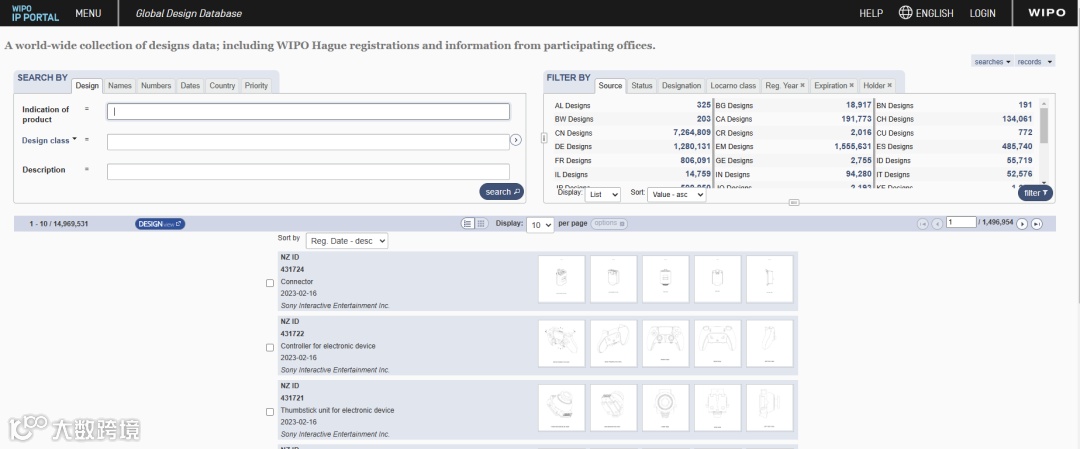Screen dimensions: 1080x449
Task: Remove the Reg. Year filter tab
Action: (x=802, y=85)
